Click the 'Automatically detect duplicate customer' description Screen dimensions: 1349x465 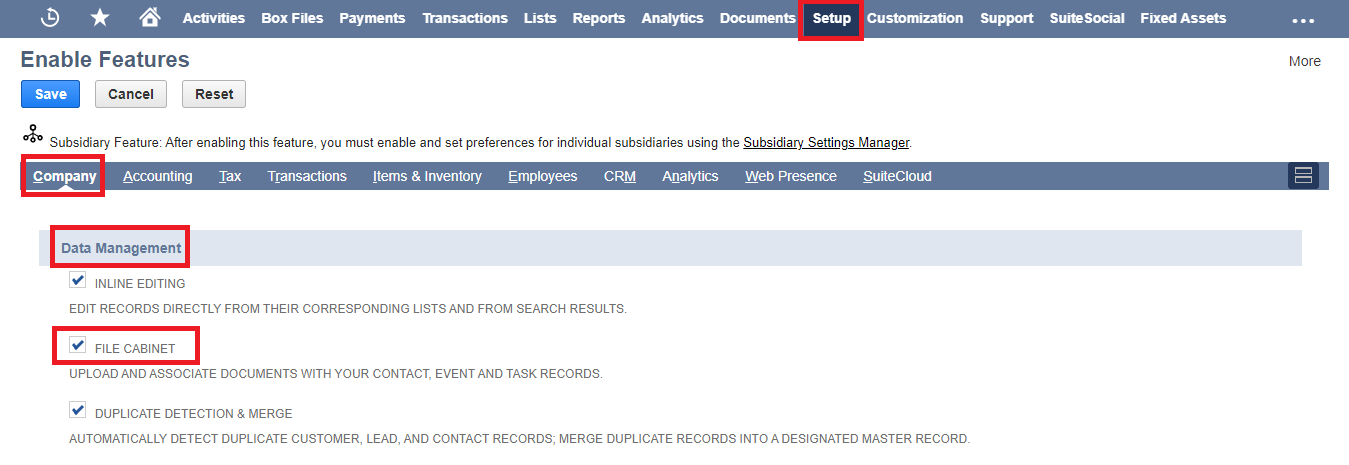[520, 439]
